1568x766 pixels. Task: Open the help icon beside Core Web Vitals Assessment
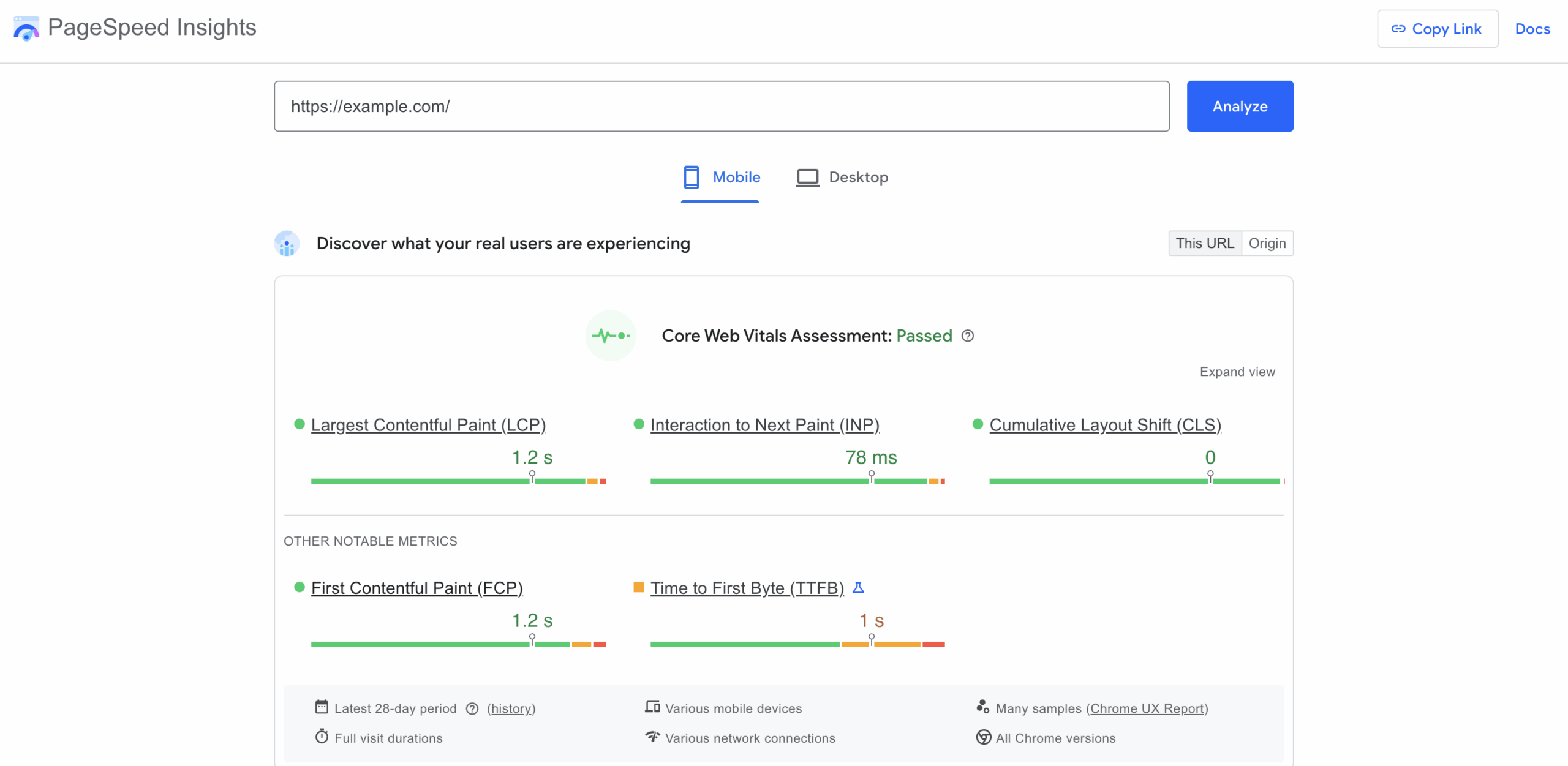coord(968,336)
